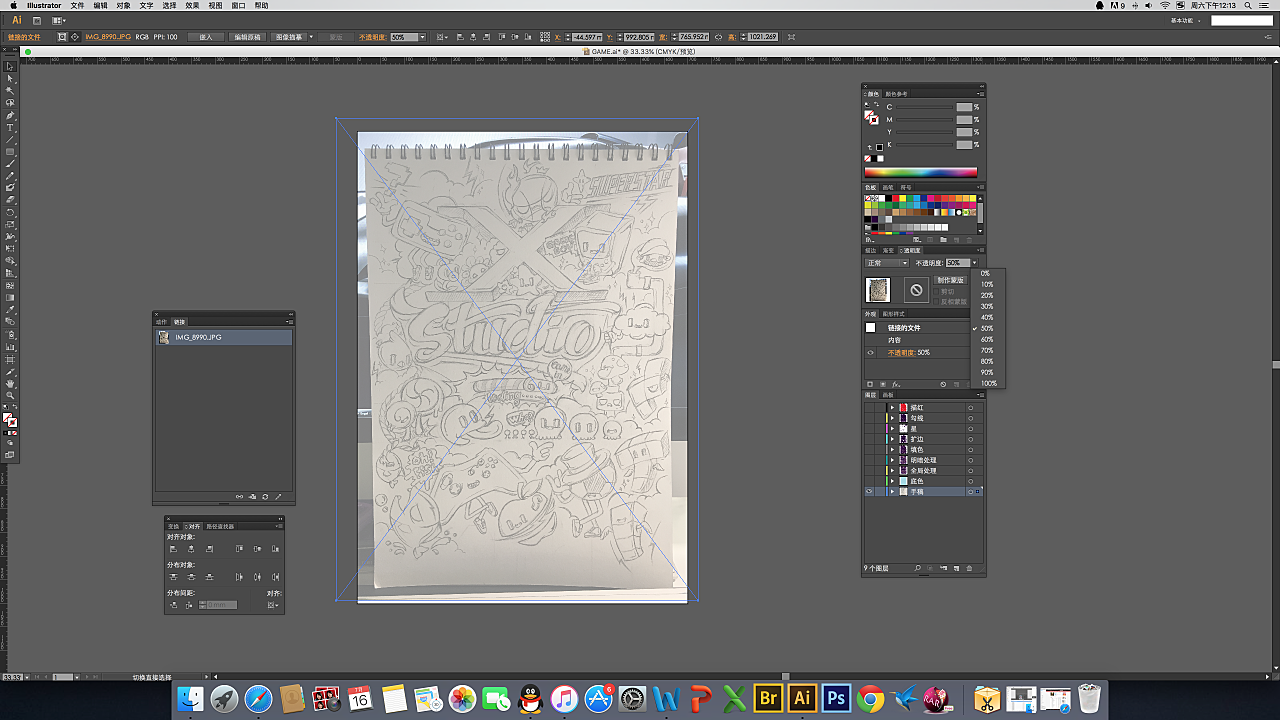Open the 正常 blending mode dropdown
Screen dimensions: 1280x720
point(887,263)
